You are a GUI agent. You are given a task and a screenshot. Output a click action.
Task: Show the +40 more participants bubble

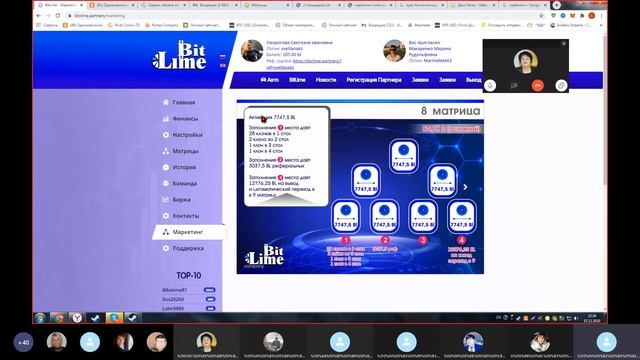tap(24, 342)
